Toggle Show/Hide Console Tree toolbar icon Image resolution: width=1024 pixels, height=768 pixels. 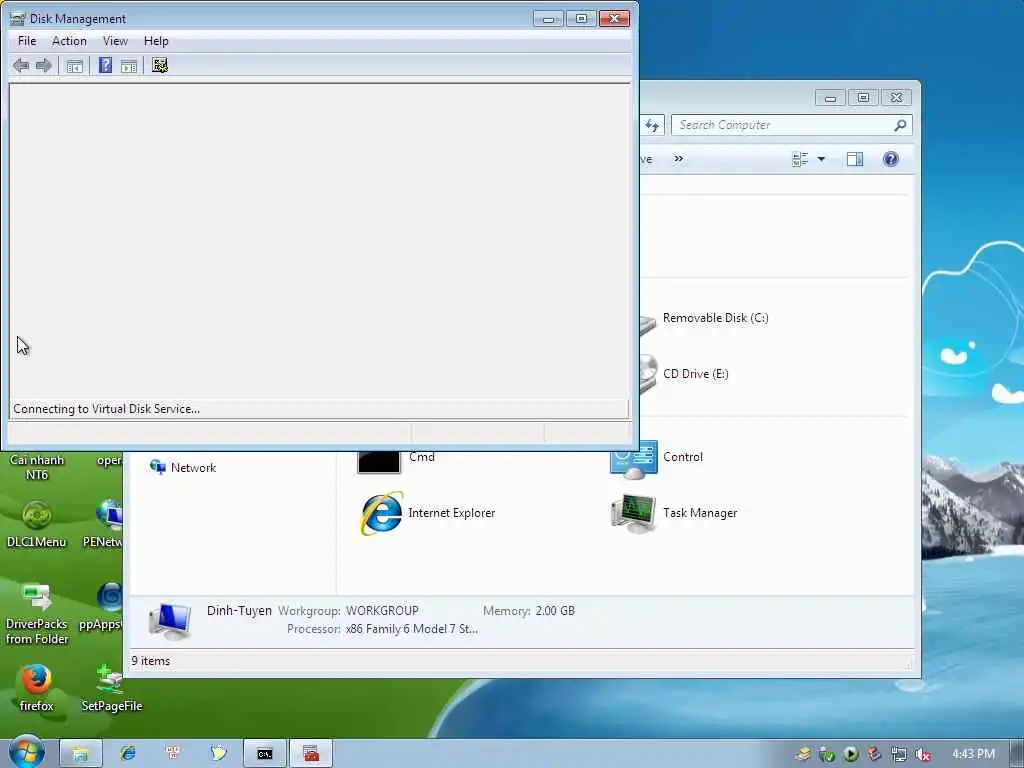click(x=74, y=66)
